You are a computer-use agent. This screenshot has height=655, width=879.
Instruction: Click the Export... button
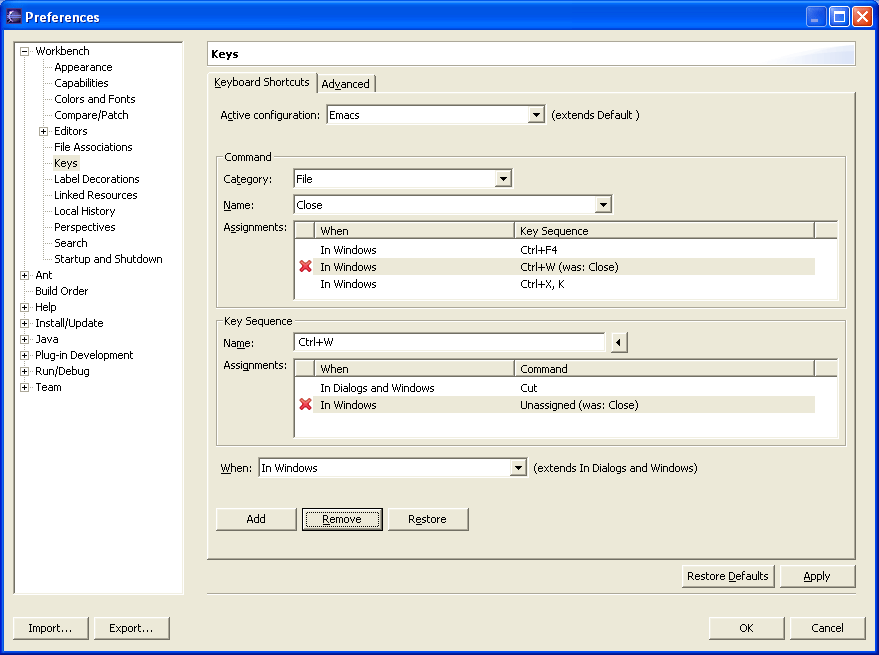coord(131,628)
